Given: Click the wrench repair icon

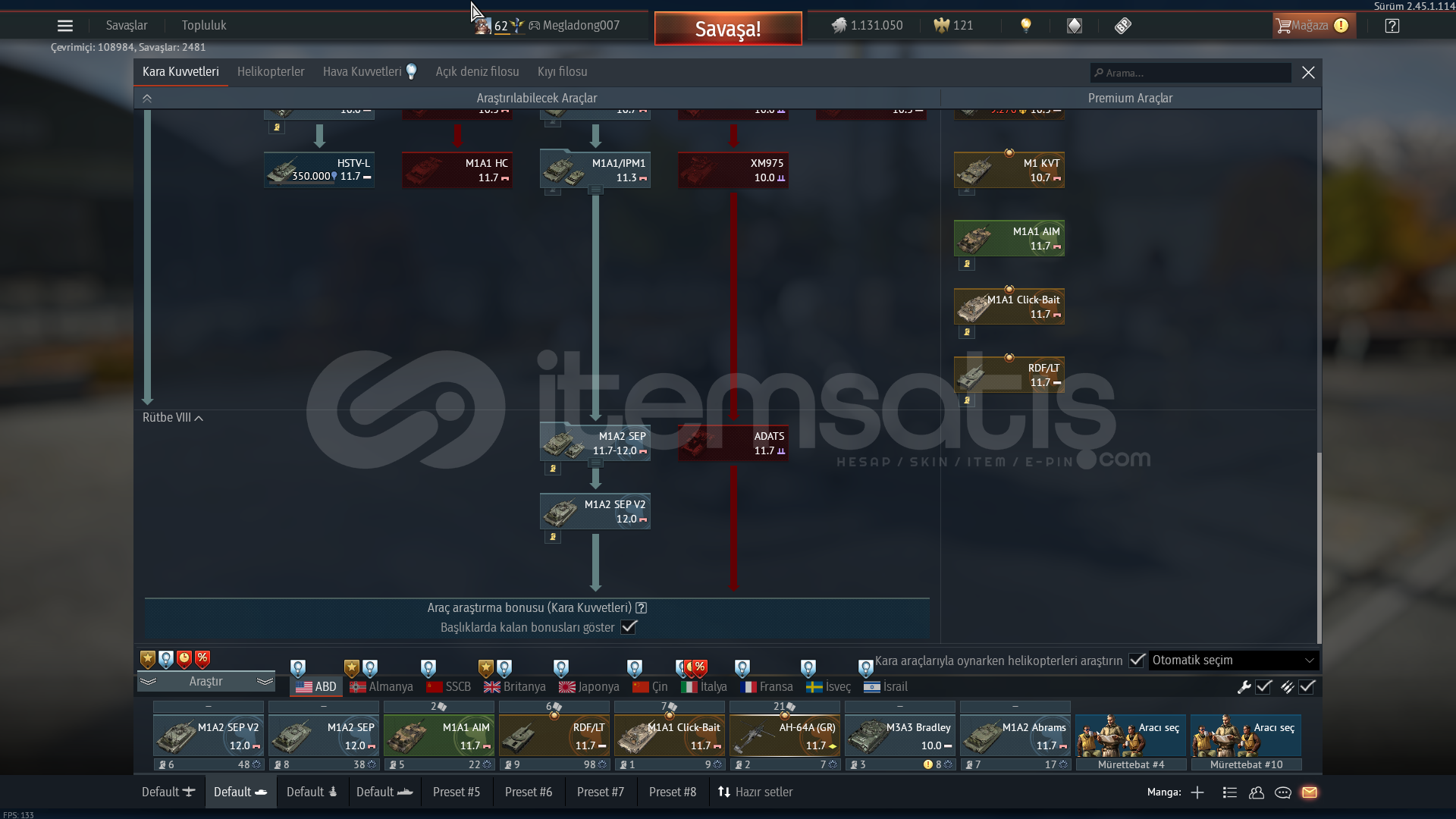Looking at the screenshot, I should (1244, 687).
